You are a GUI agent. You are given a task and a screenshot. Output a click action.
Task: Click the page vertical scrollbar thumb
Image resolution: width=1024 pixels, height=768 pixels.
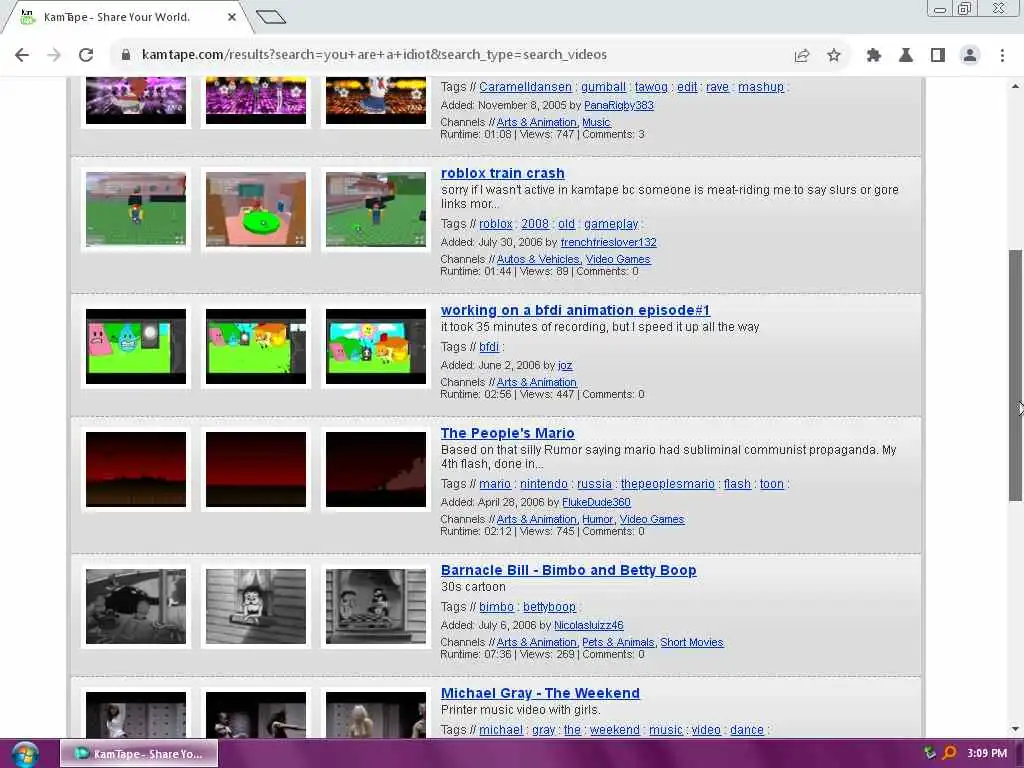pos(1016,376)
